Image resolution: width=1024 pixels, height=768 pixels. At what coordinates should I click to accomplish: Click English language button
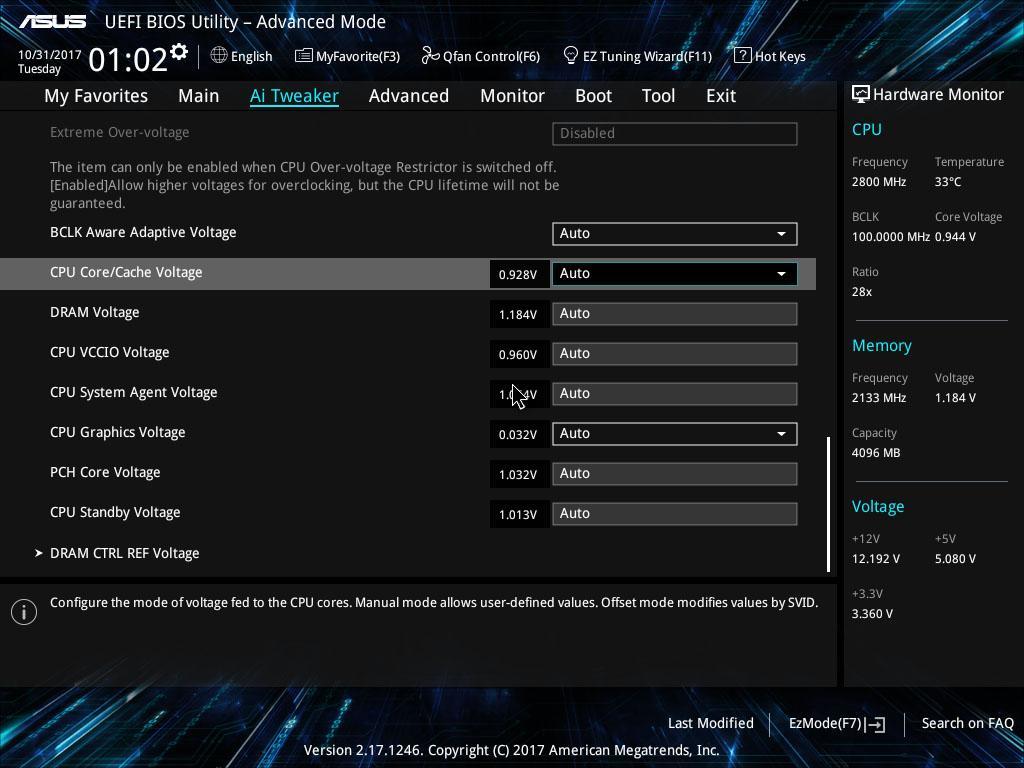[x=242, y=56]
